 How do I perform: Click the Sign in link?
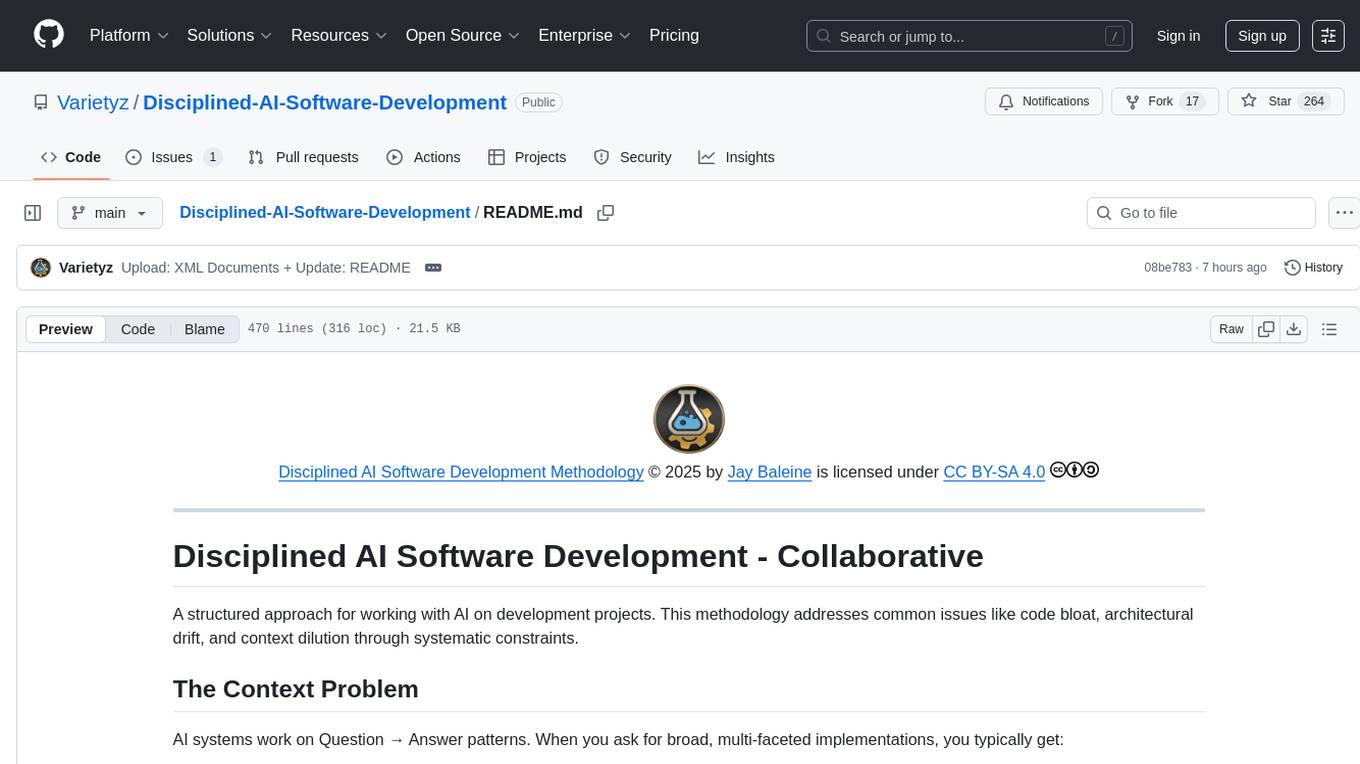coord(1178,36)
